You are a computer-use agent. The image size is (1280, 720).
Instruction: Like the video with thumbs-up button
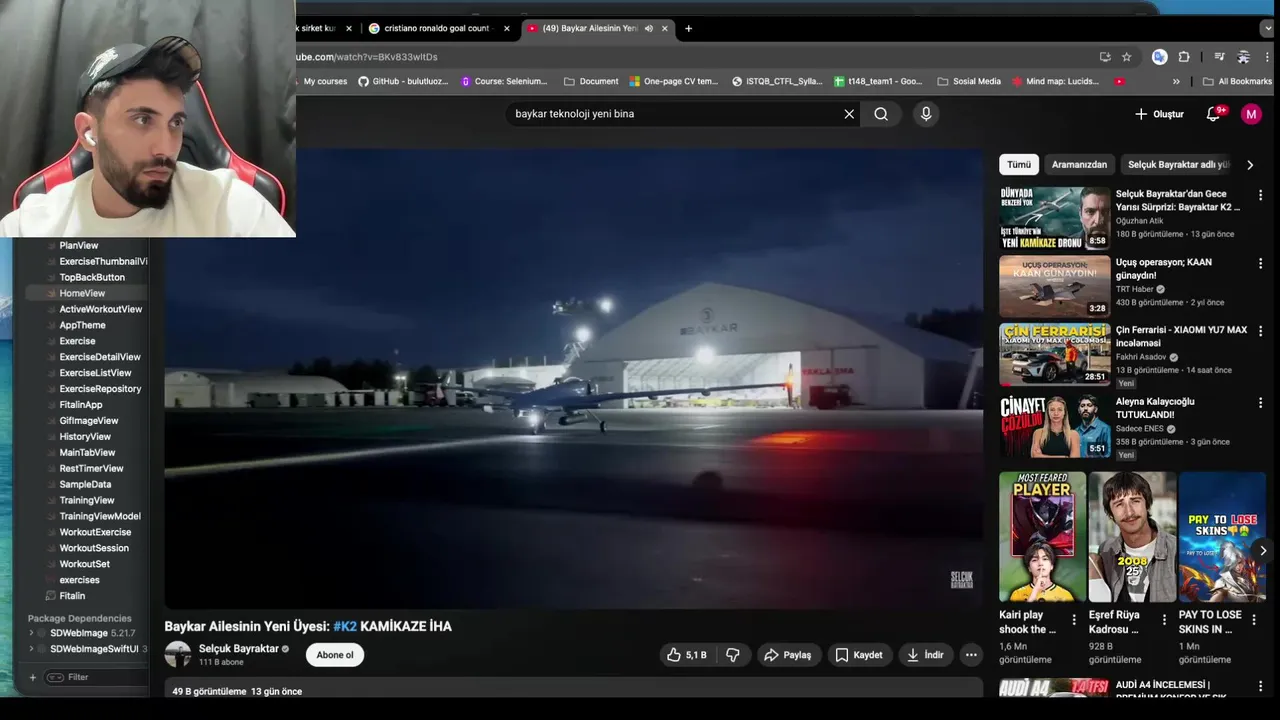[x=687, y=655]
